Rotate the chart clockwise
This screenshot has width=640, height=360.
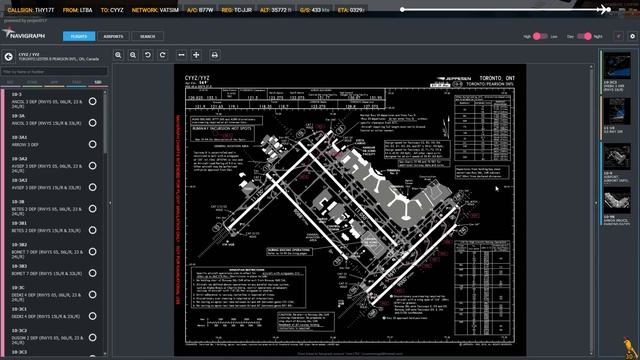tap(162, 55)
